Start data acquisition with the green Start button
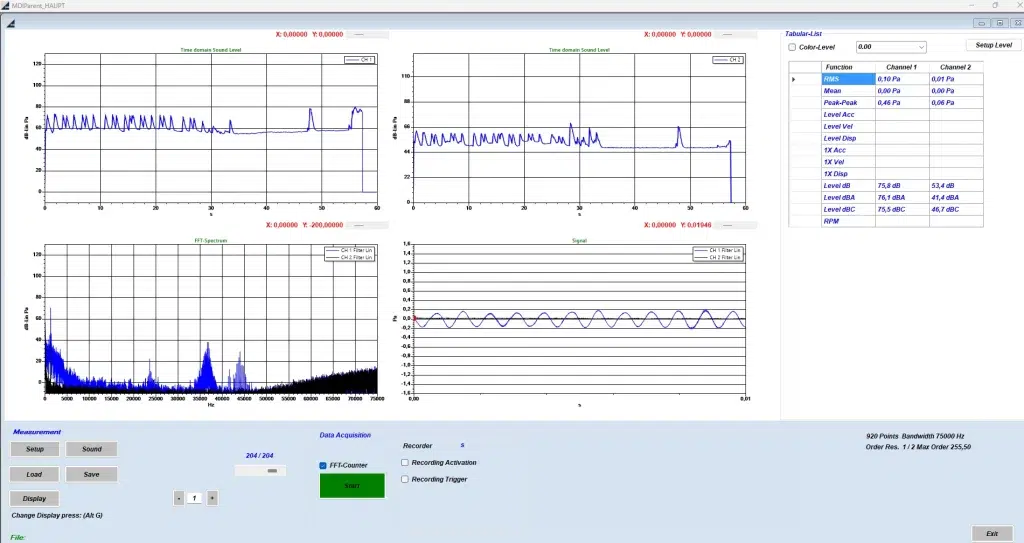Screen dimensions: 1024x543 click(x=352, y=485)
